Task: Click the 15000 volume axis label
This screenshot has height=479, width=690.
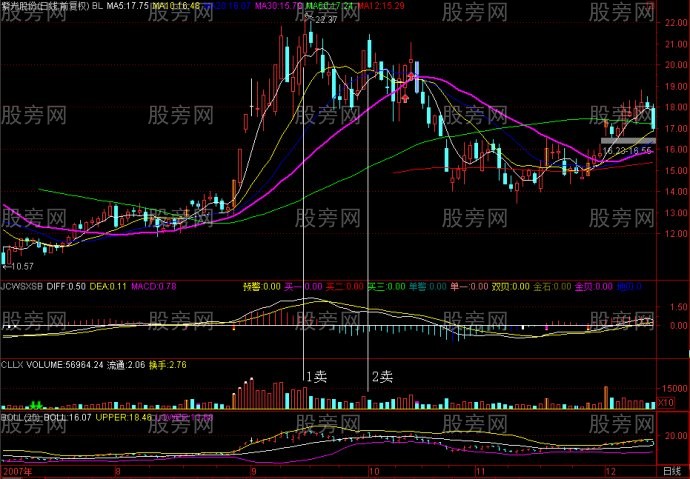Action: tap(675, 389)
